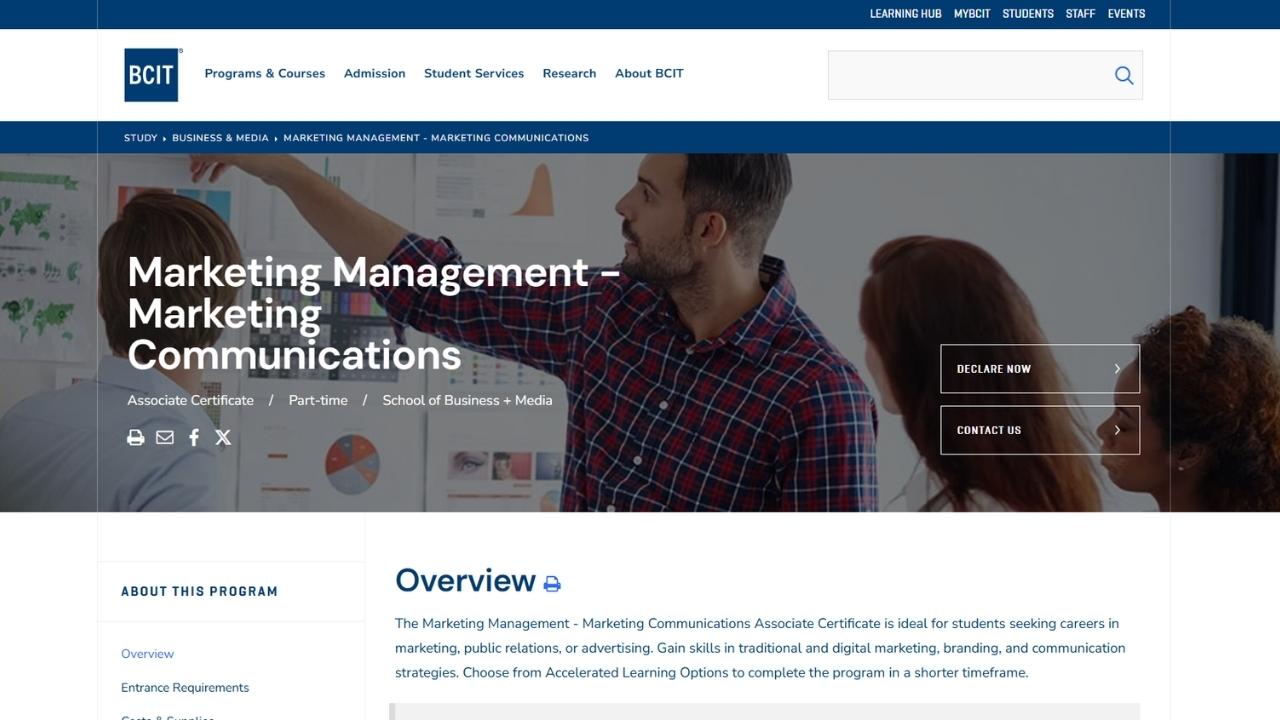This screenshot has width=1280, height=720.
Task: Click the Declare Now chevron arrow
Action: (1117, 369)
